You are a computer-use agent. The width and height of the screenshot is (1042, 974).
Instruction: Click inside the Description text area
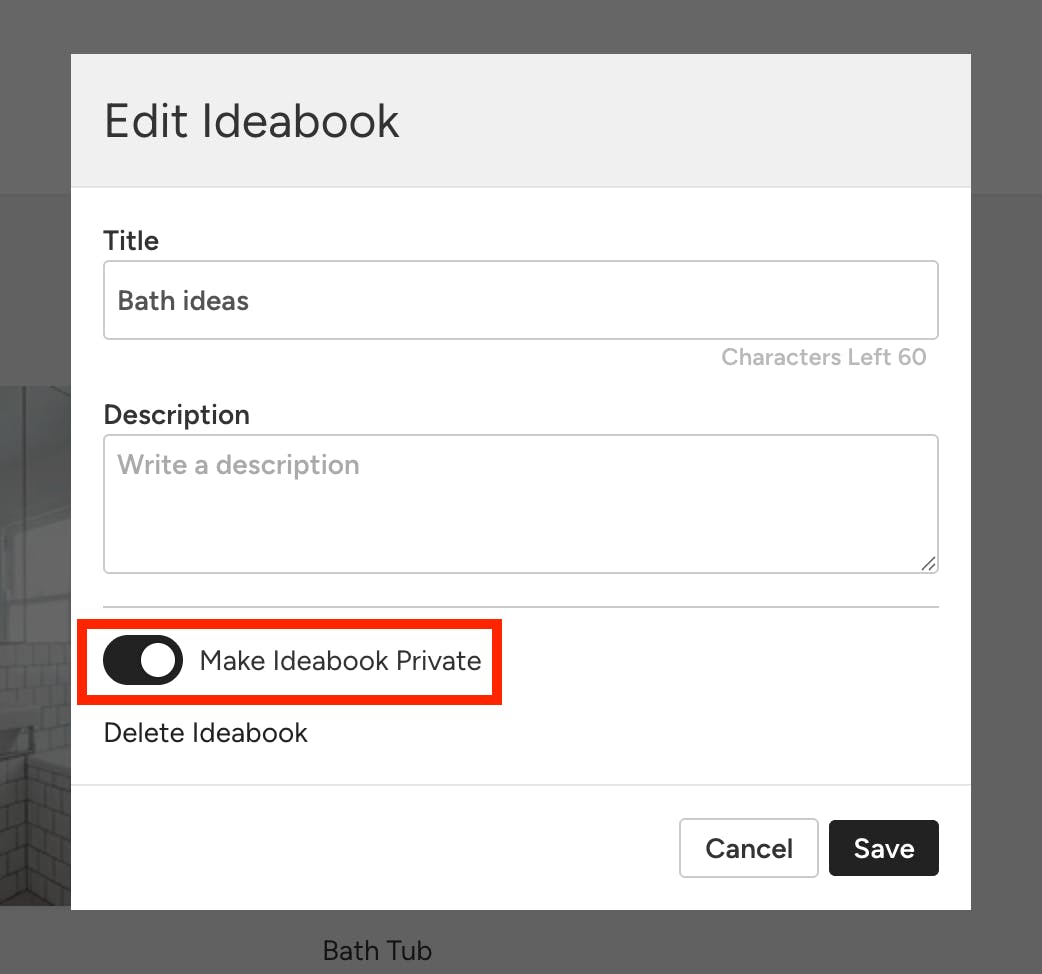520,504
